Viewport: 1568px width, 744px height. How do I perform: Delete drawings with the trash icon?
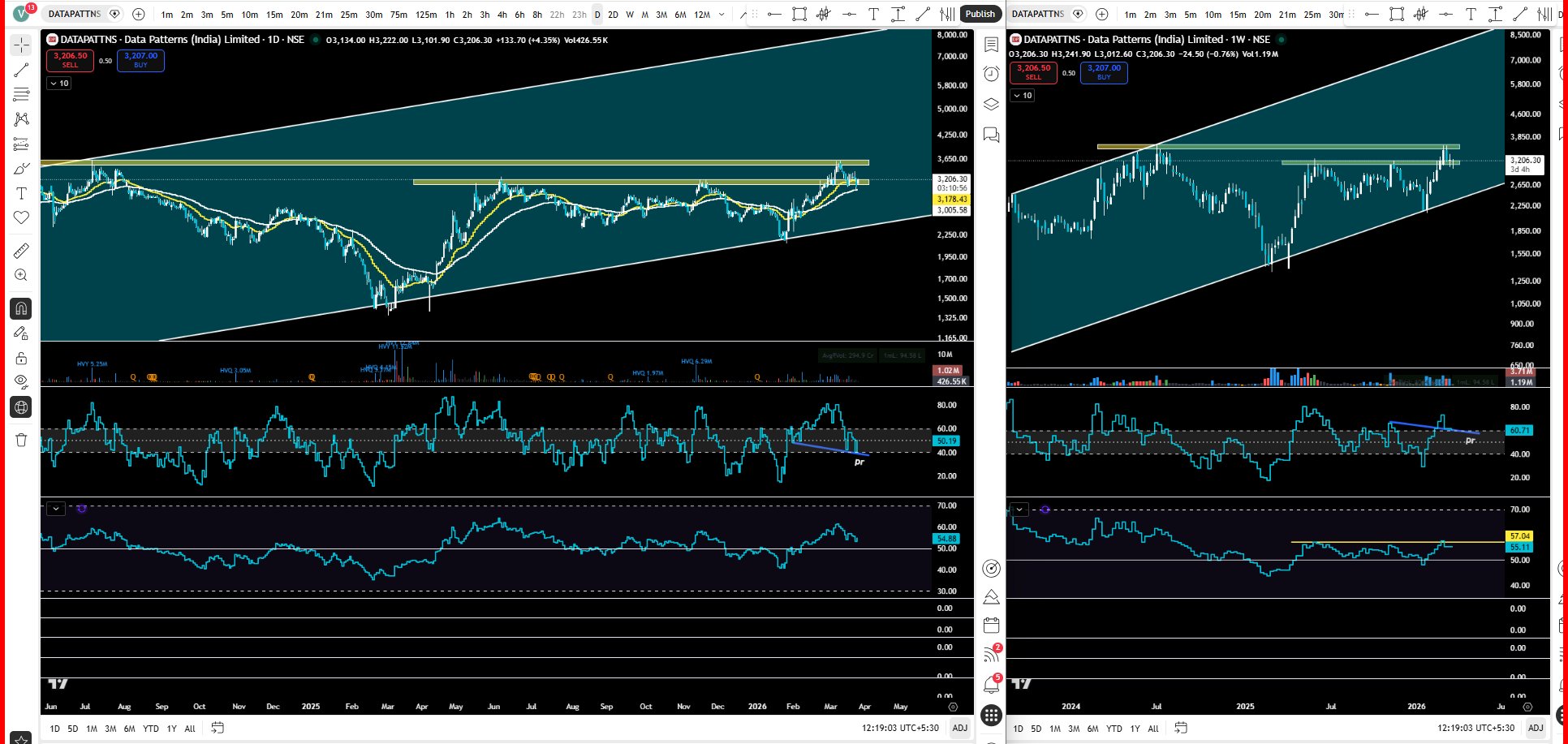(22, 440)
